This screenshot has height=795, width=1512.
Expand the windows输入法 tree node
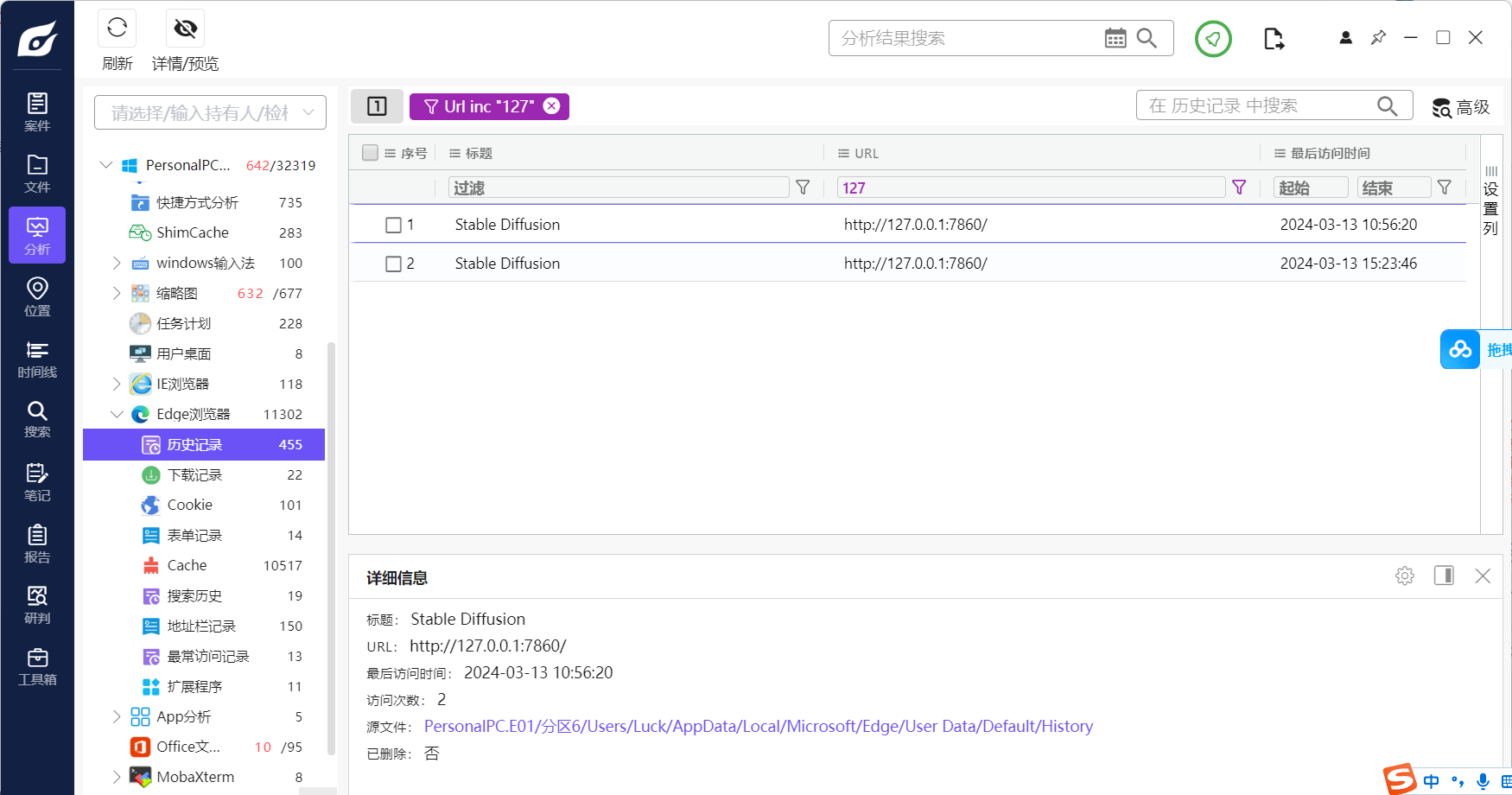pos(117,263)
